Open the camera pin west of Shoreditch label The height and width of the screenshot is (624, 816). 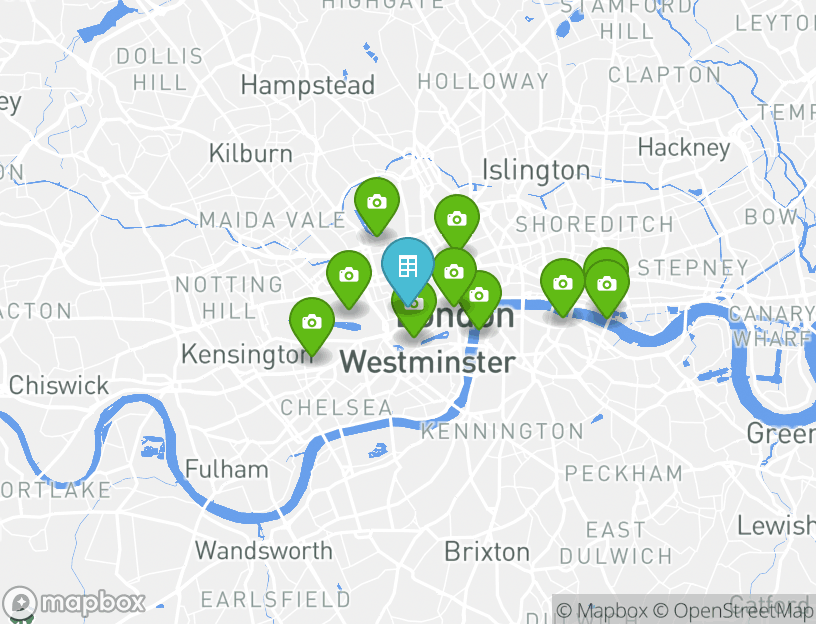456,219
